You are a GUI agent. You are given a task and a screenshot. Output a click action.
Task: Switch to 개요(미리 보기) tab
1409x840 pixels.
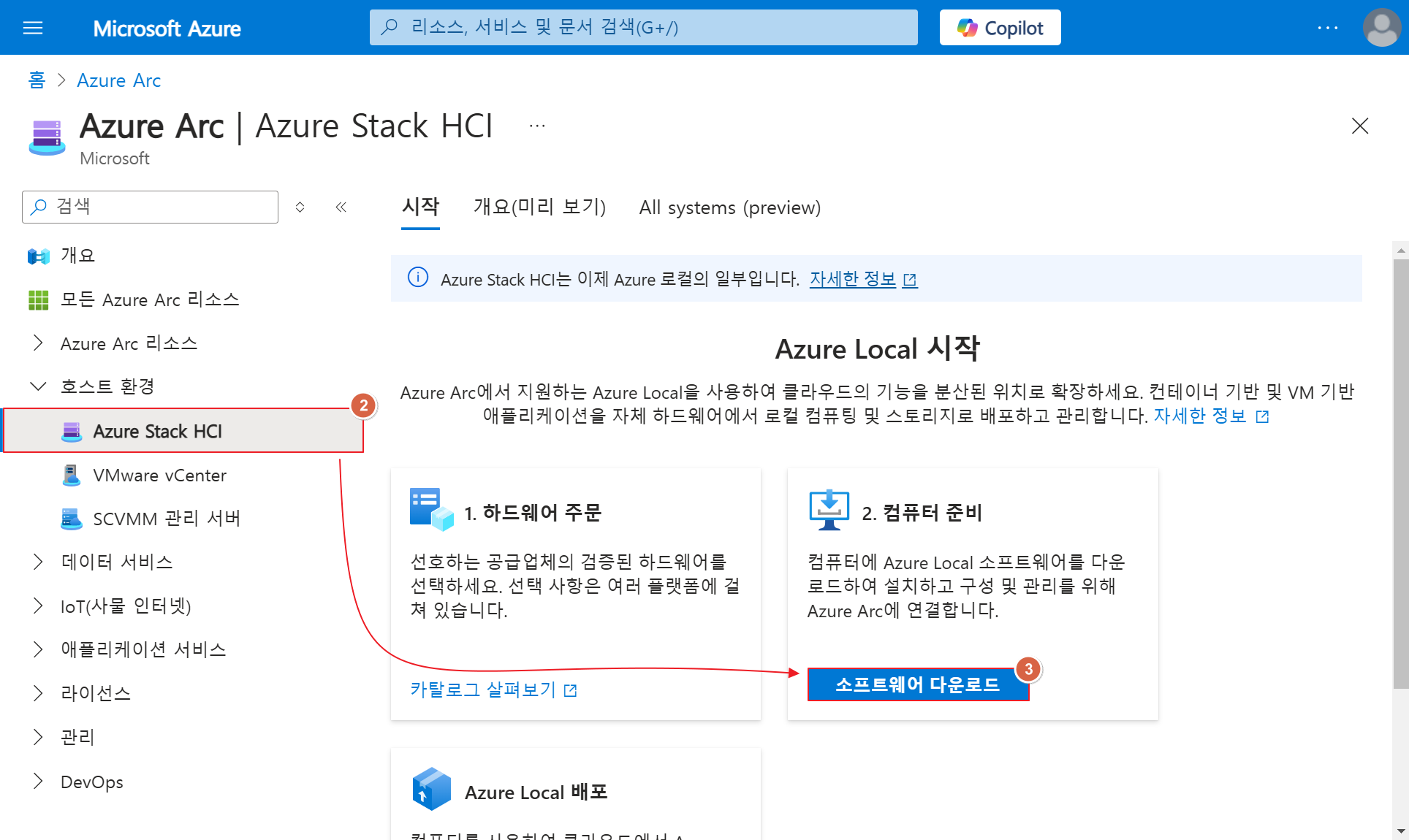pyautogui.click(x=539, y=207)
